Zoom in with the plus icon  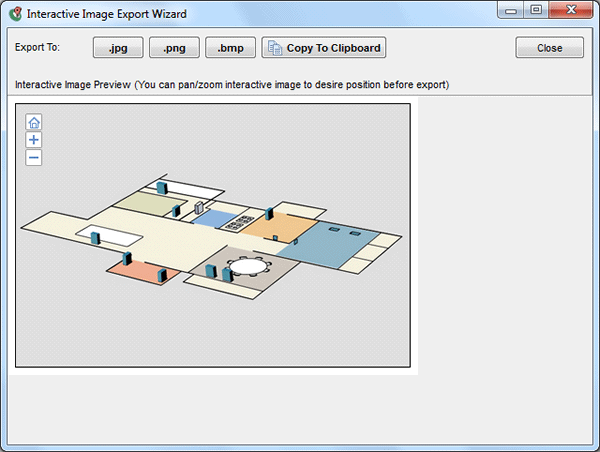coord(34,140)
